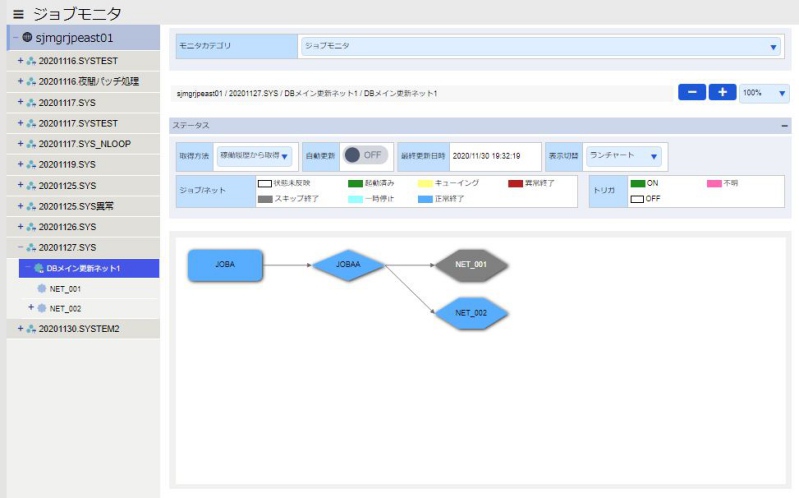This screenshot has width=799, height=498.
Task: Open the 100% zoom level dropdown
Action: click(764, 93)
